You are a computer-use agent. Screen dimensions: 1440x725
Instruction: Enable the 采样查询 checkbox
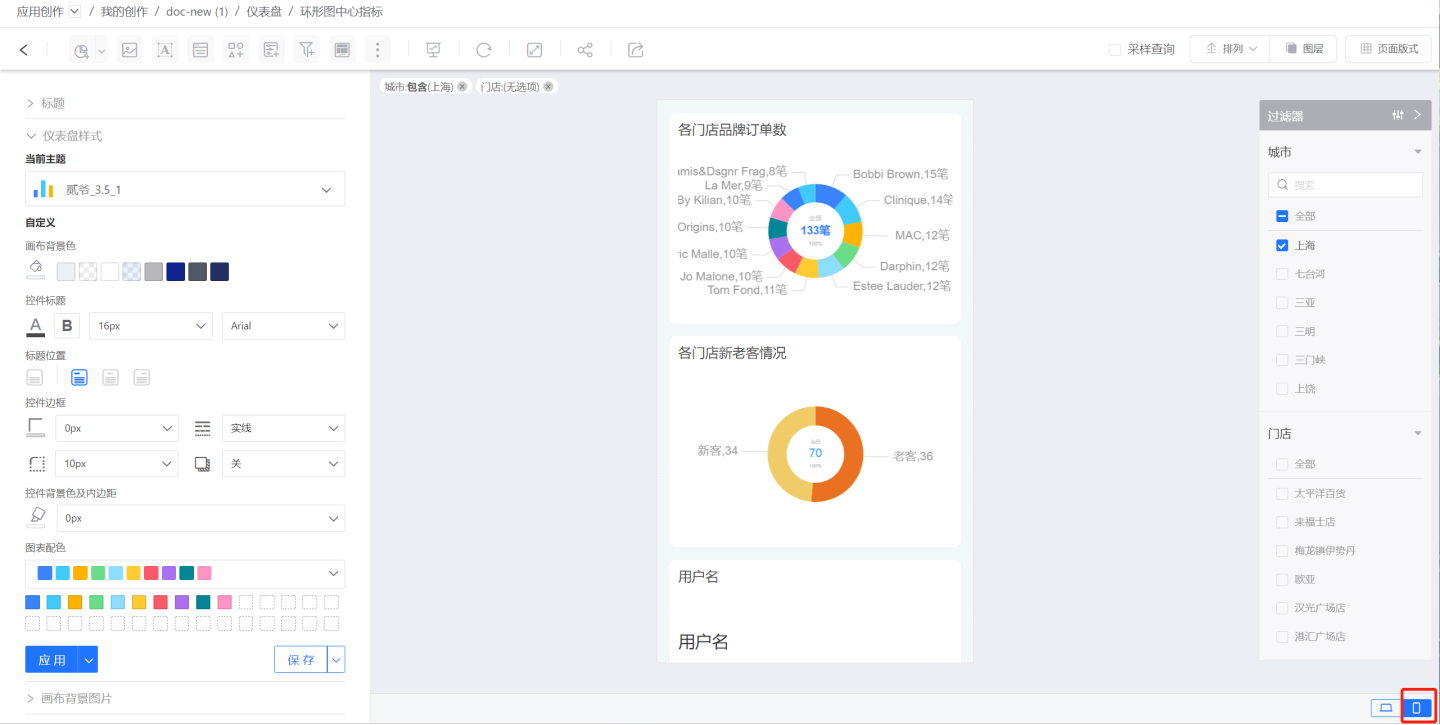1115,49
